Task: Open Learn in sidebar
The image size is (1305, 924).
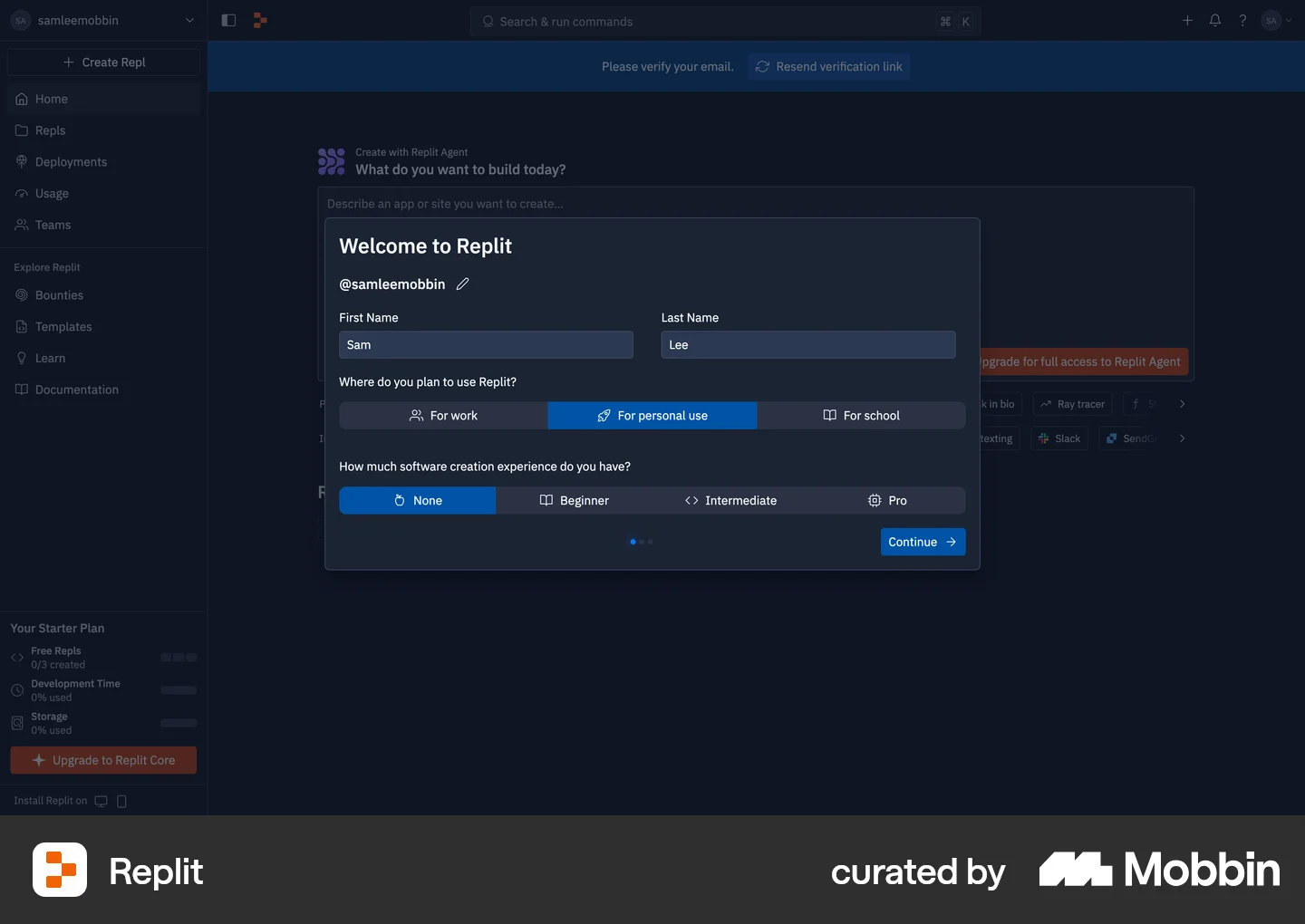Action: 103,358
